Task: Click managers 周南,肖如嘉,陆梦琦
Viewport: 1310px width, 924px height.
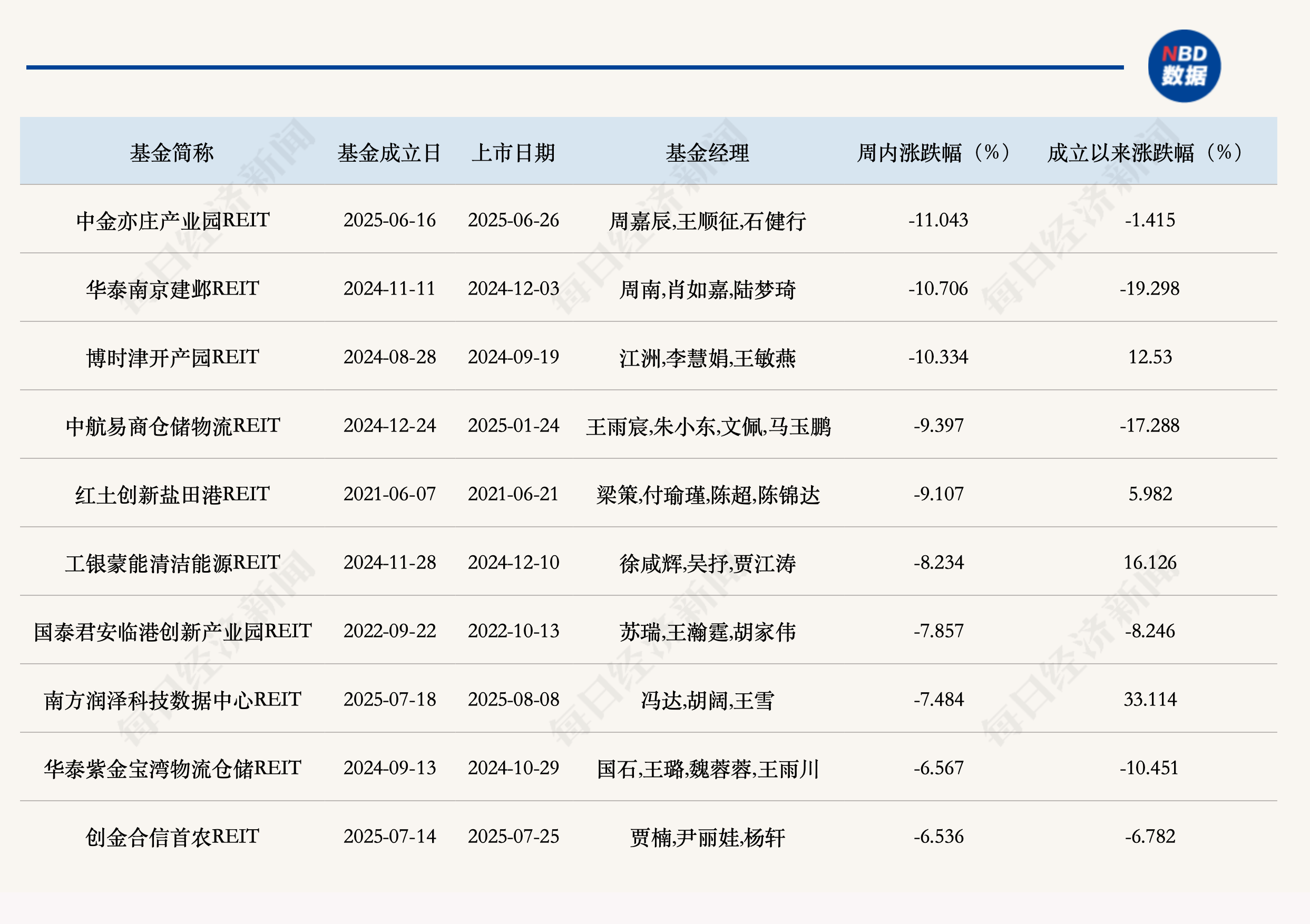Action: [x=708, y=290]
